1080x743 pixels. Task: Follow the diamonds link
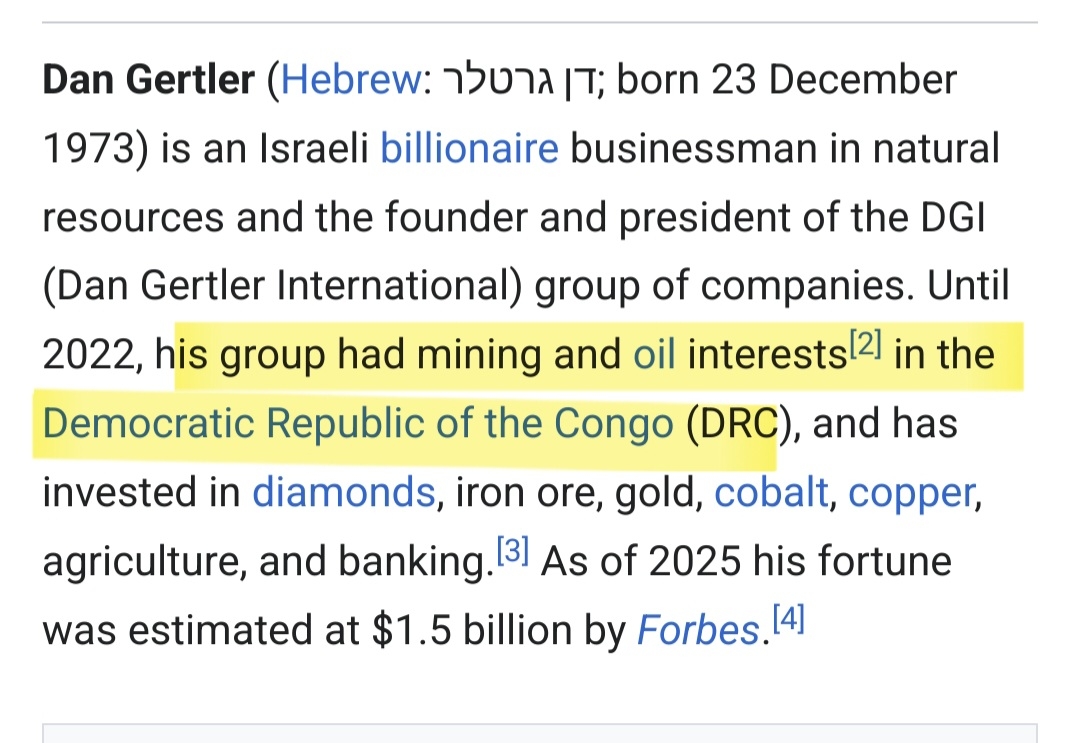pyautogui.click(x=342, y=493)
